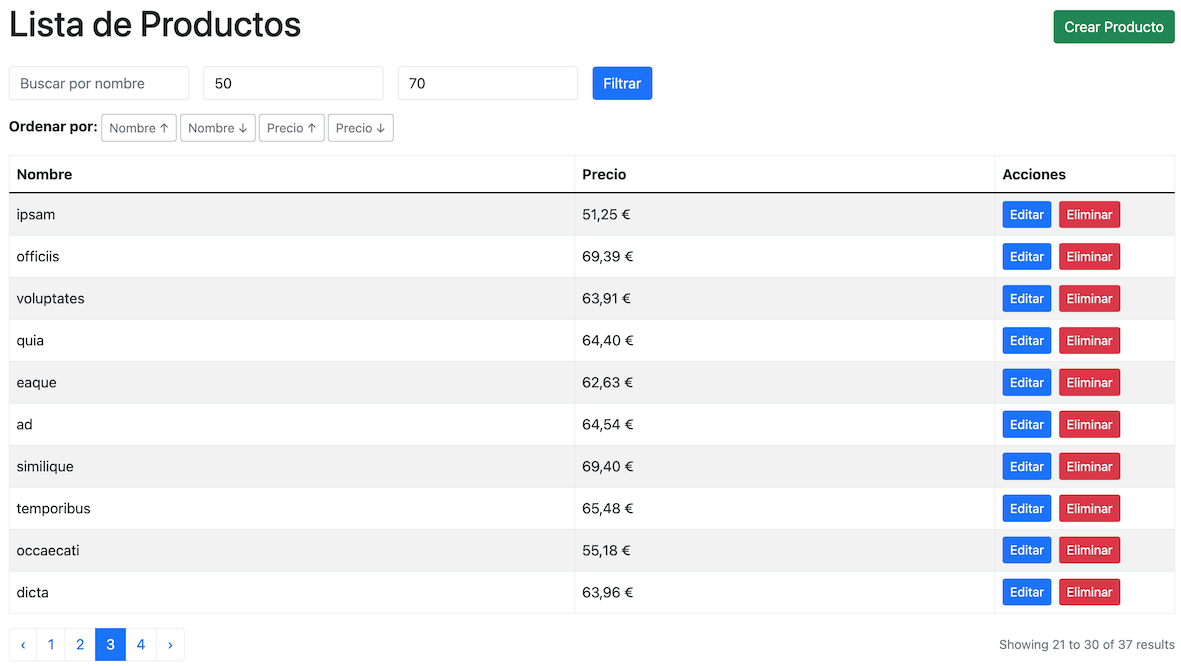Edit the product named temporibus

tap(1026, 508)
